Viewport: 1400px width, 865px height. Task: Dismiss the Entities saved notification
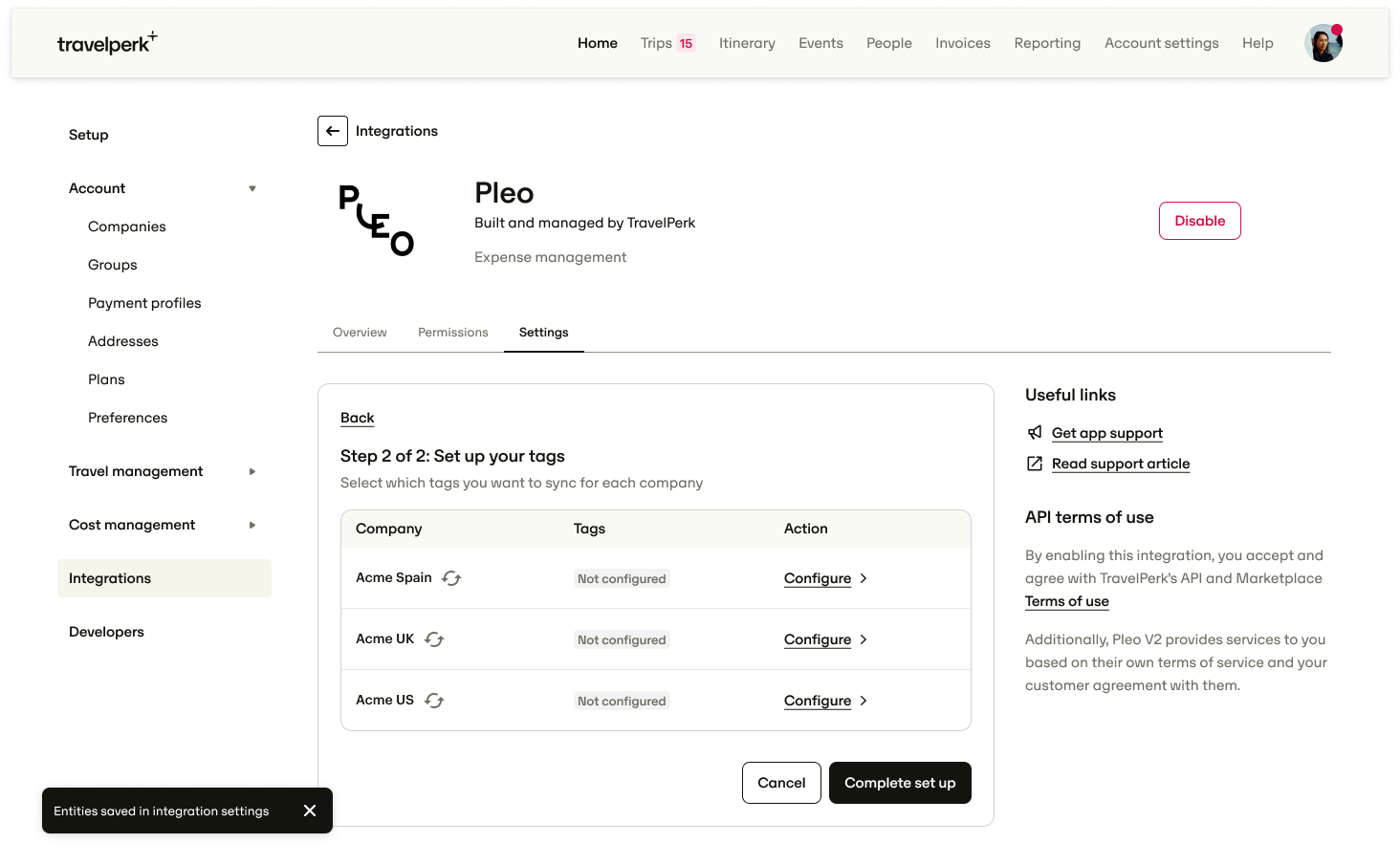click(310, 811)
